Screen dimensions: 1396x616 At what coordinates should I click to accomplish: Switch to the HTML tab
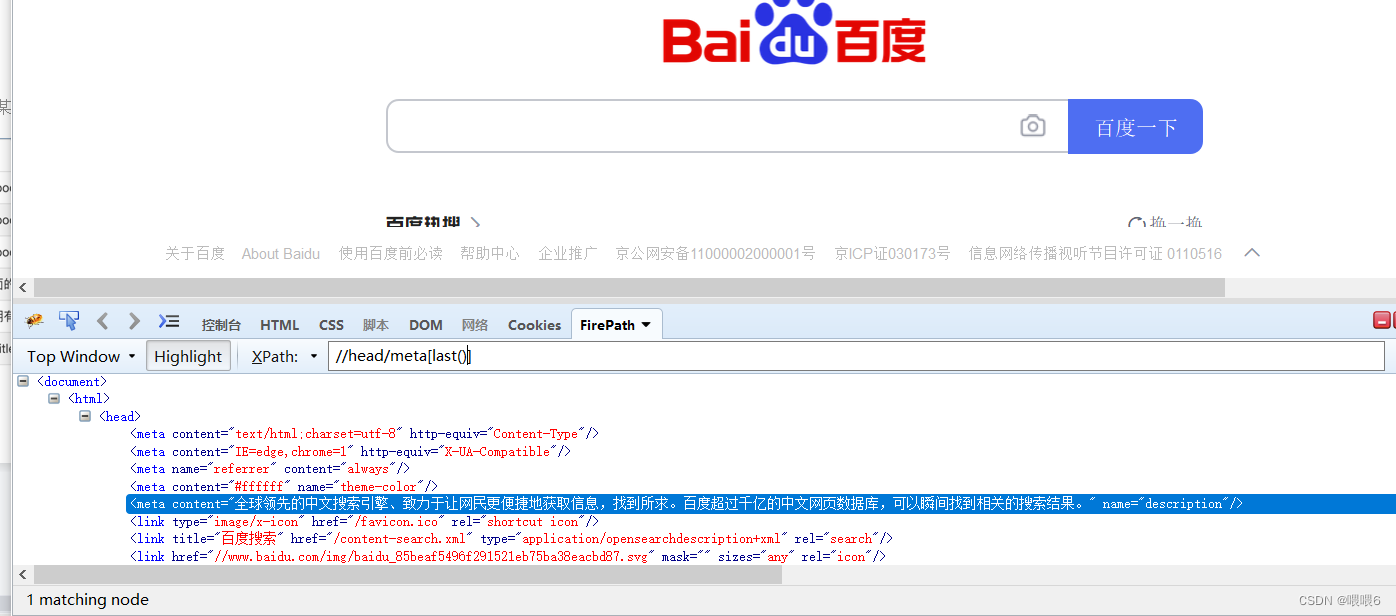click(x=280, y=325)
